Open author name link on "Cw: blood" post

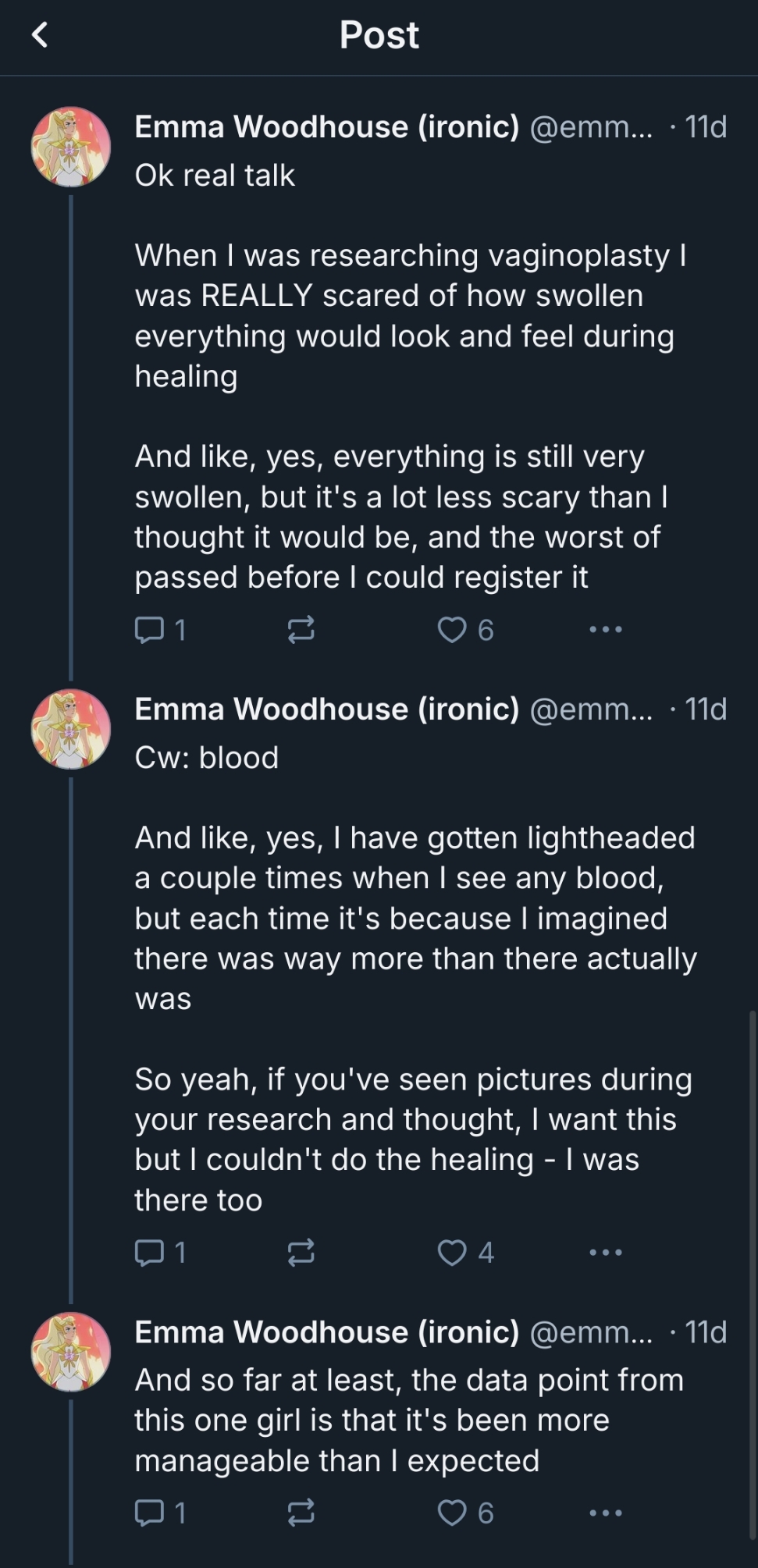point(326,709)
